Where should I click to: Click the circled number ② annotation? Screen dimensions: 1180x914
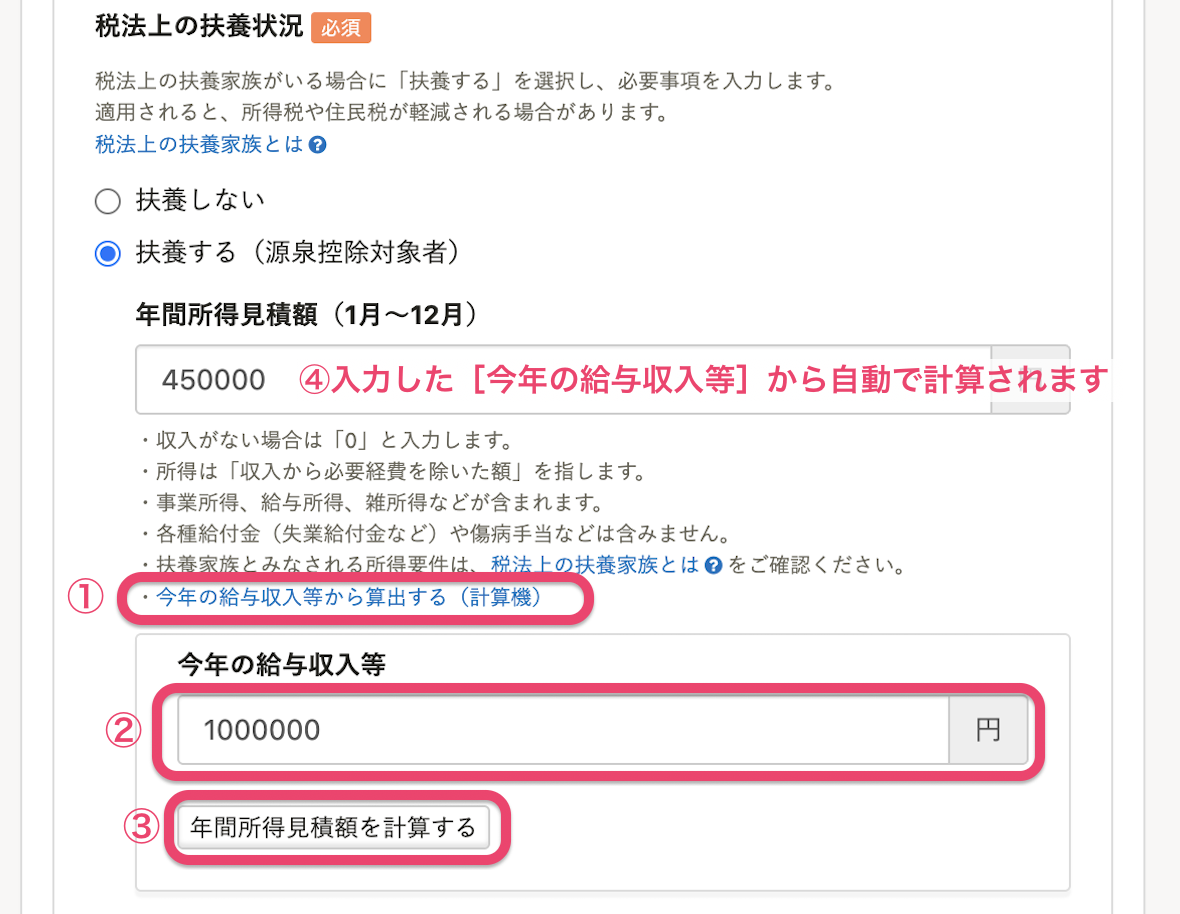pos(123,730)
